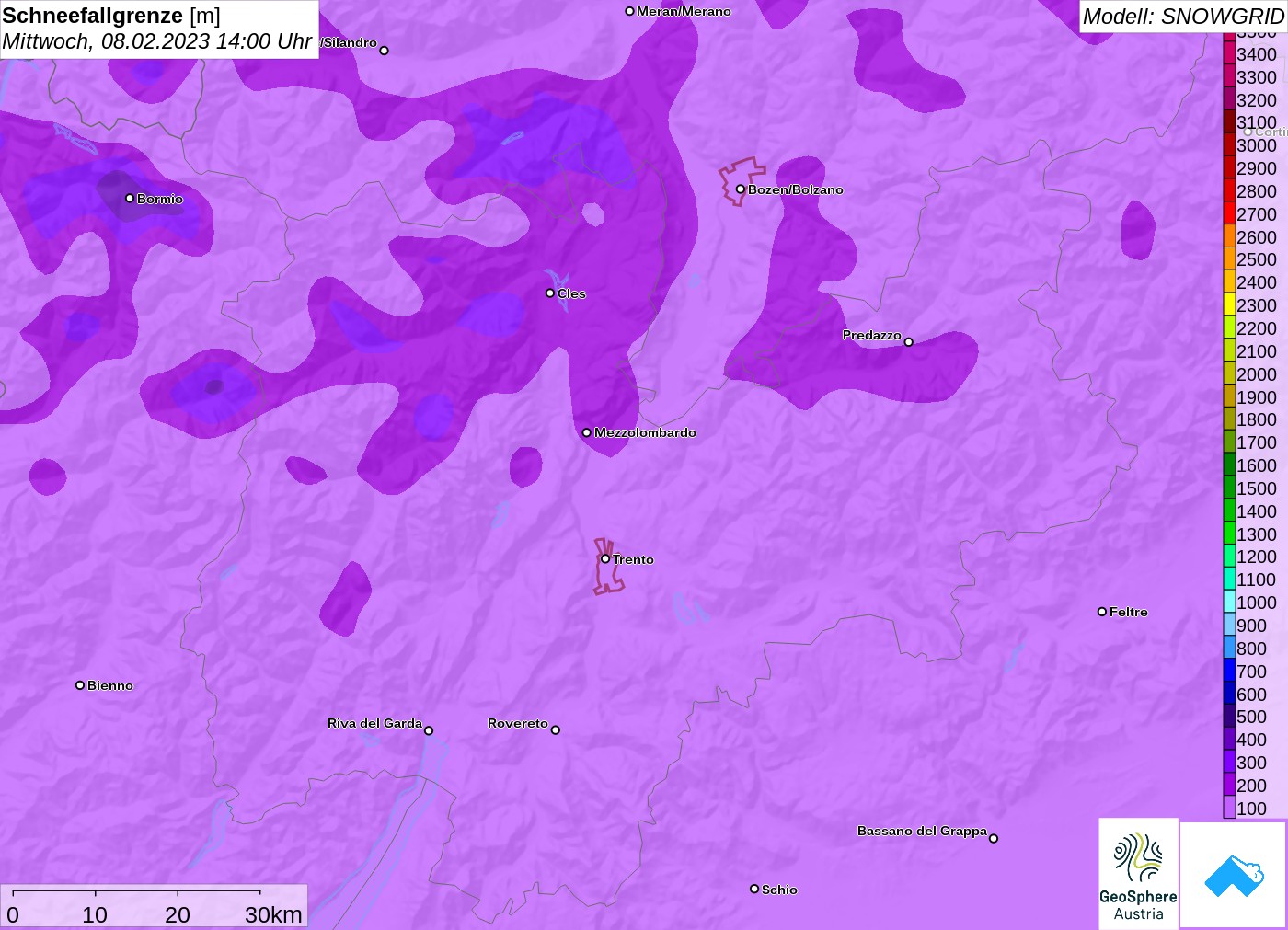
Task: Click the Schneefallgrenze [m] title
Action: pyautogui.click(x=111, y=16)
